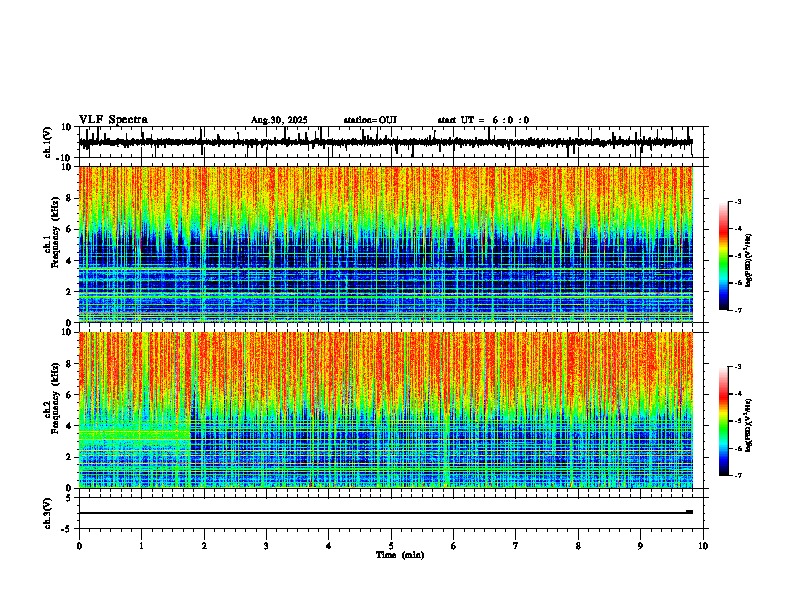Screen dimensions: 792x612
Task: Click the "4" tick on ch.1 frequency axis
Action: (70, 261)
